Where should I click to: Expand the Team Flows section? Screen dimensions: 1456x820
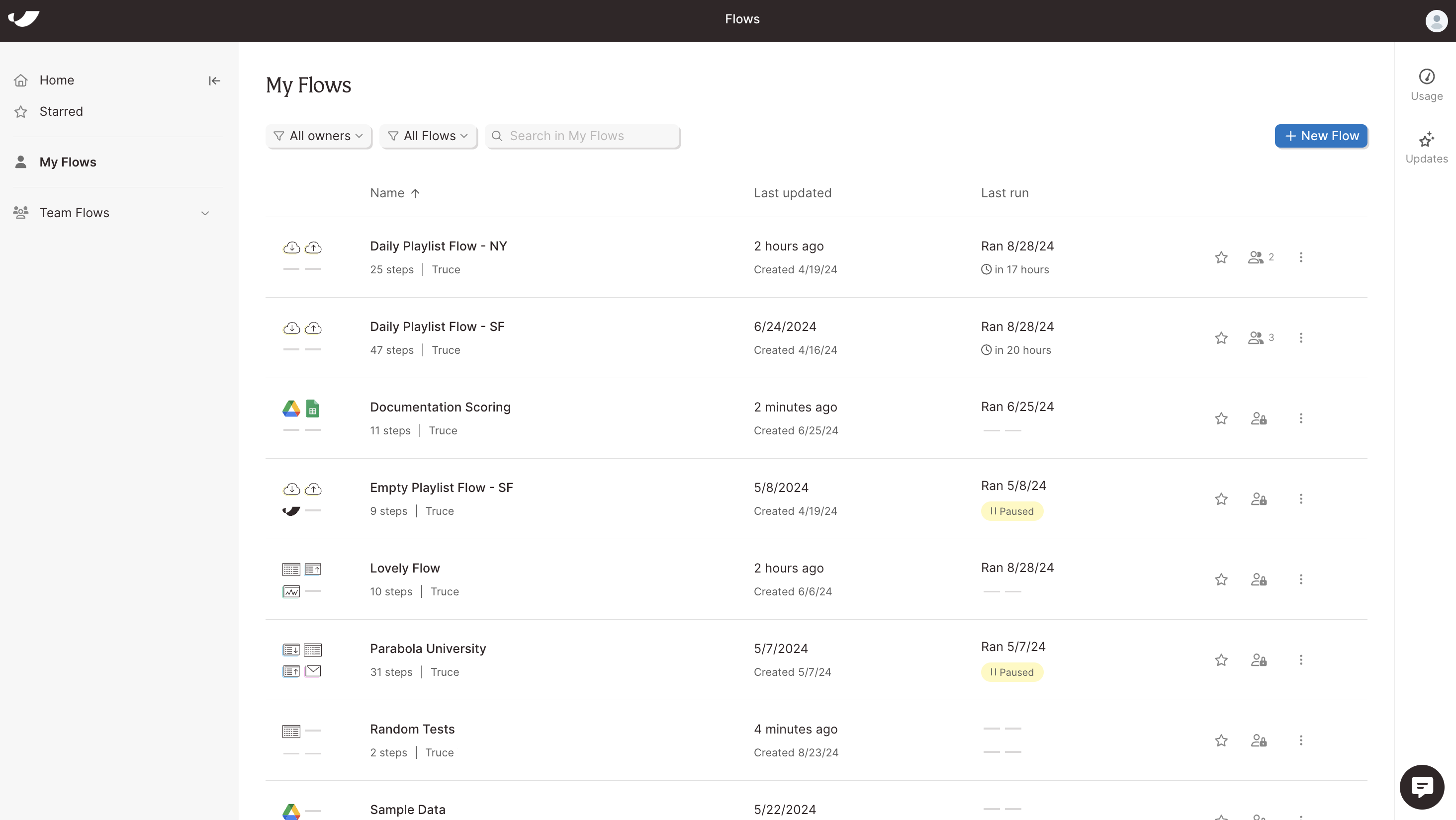pyautogui.click(x=204, y=213)
